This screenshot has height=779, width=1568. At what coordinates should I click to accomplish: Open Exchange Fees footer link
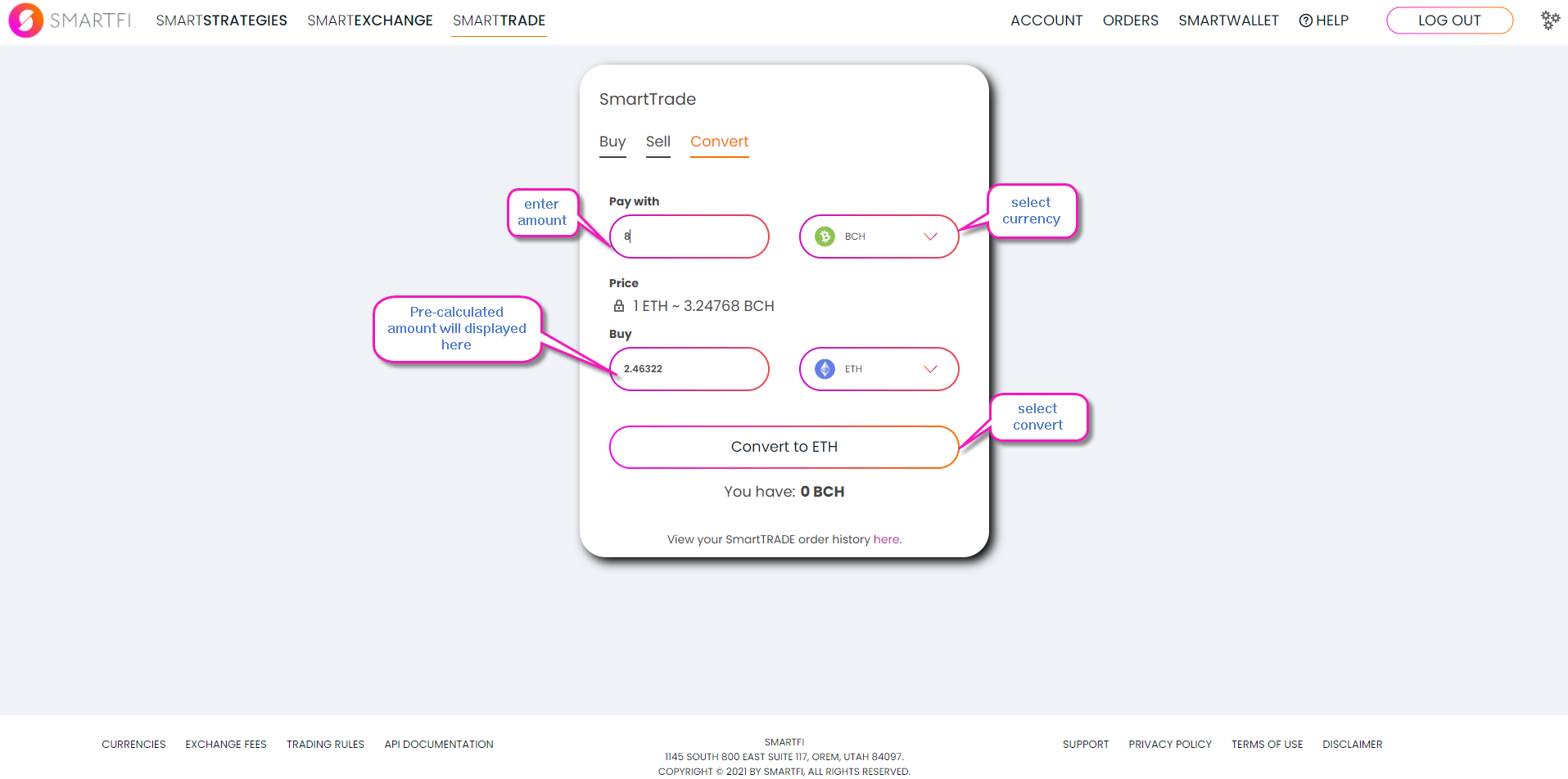coord(226,745)
